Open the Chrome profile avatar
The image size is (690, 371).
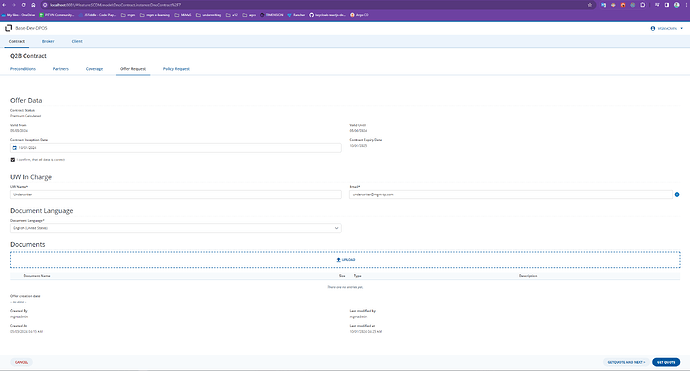[676, 5]
